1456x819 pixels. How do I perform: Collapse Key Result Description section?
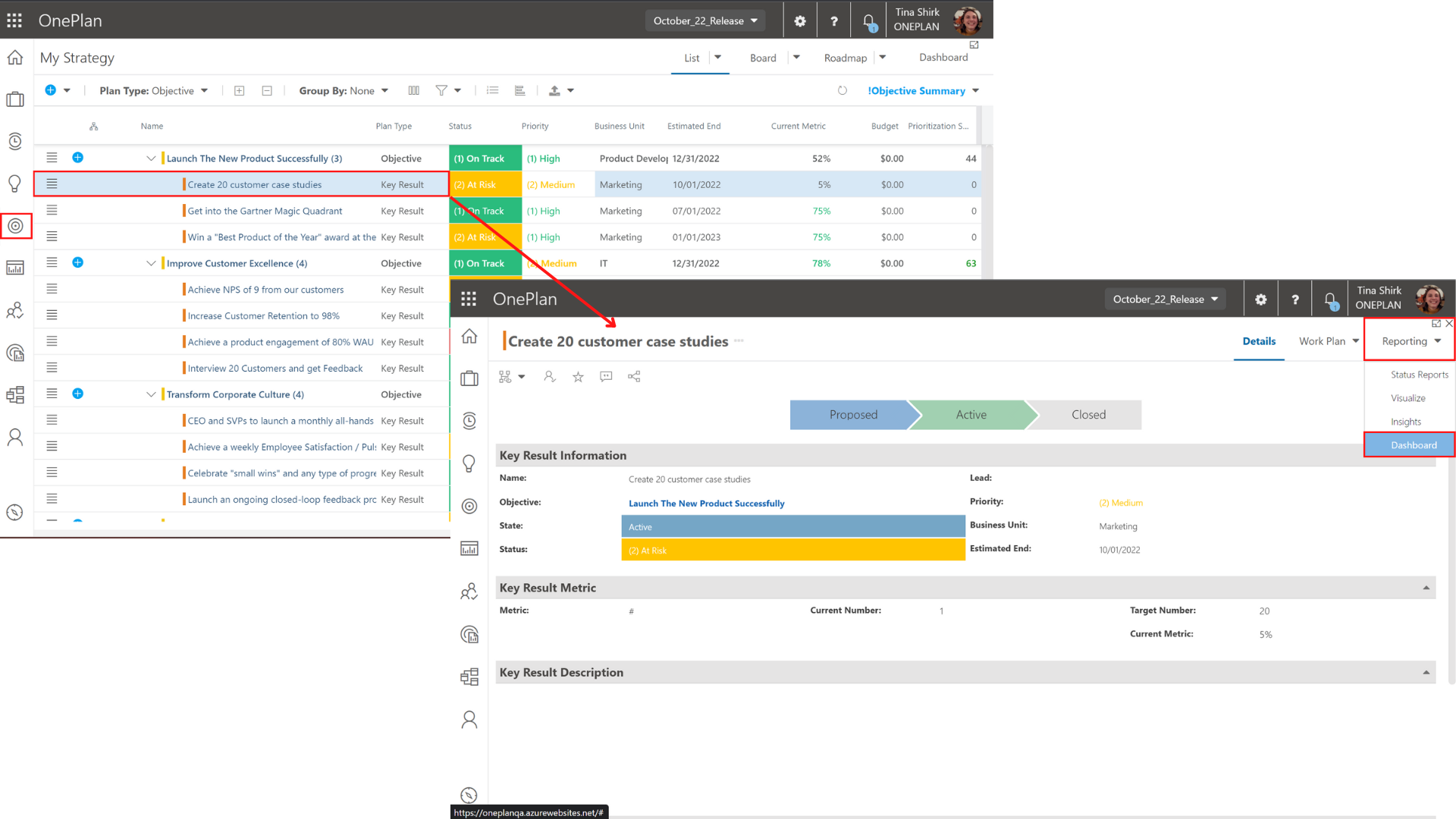coord(1426,673)
